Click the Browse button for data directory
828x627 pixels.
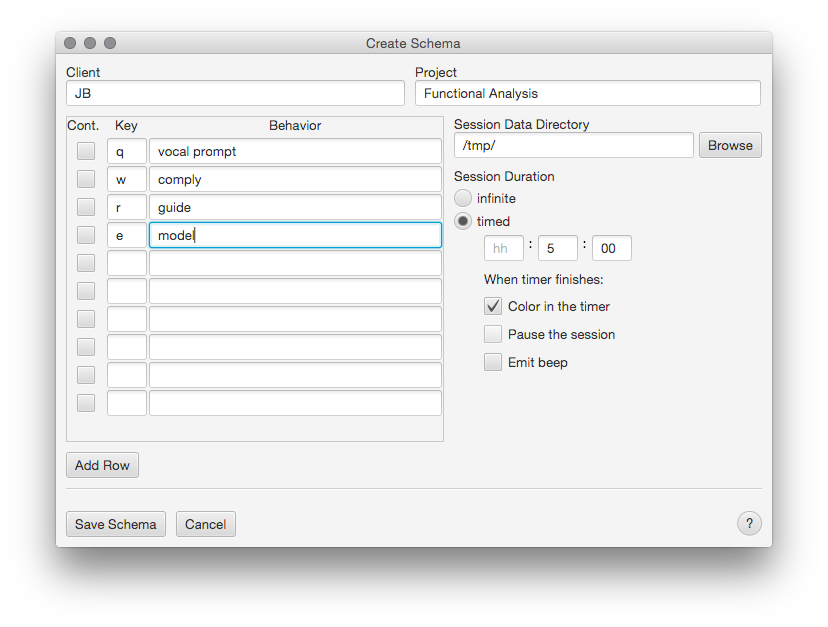[730, 145]
